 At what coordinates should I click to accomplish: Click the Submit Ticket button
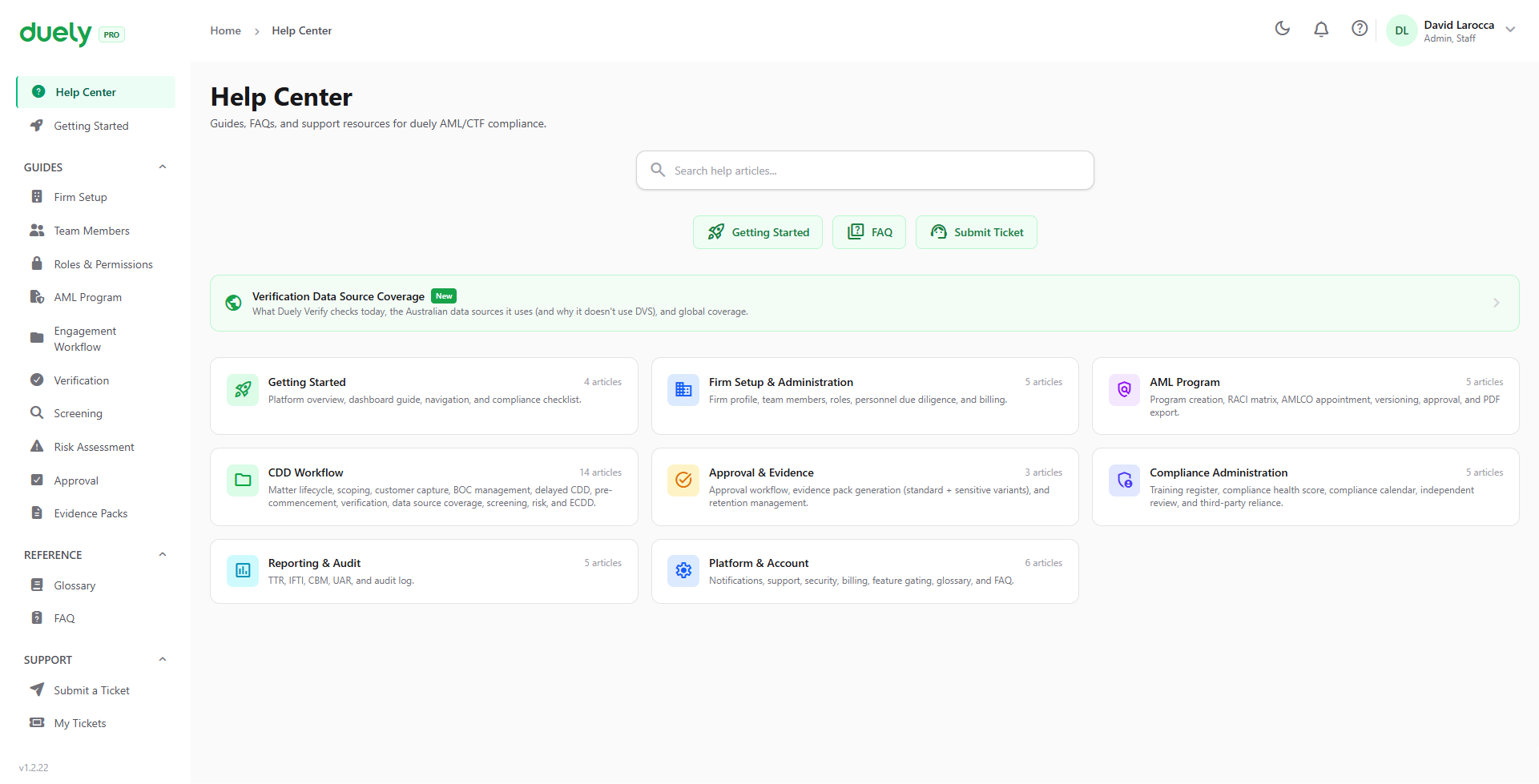977,232
